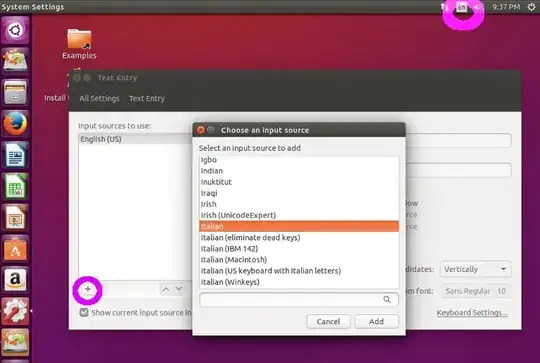540x363 pixels.
Task: Click the Add button
Action: [x=376, y=321]
